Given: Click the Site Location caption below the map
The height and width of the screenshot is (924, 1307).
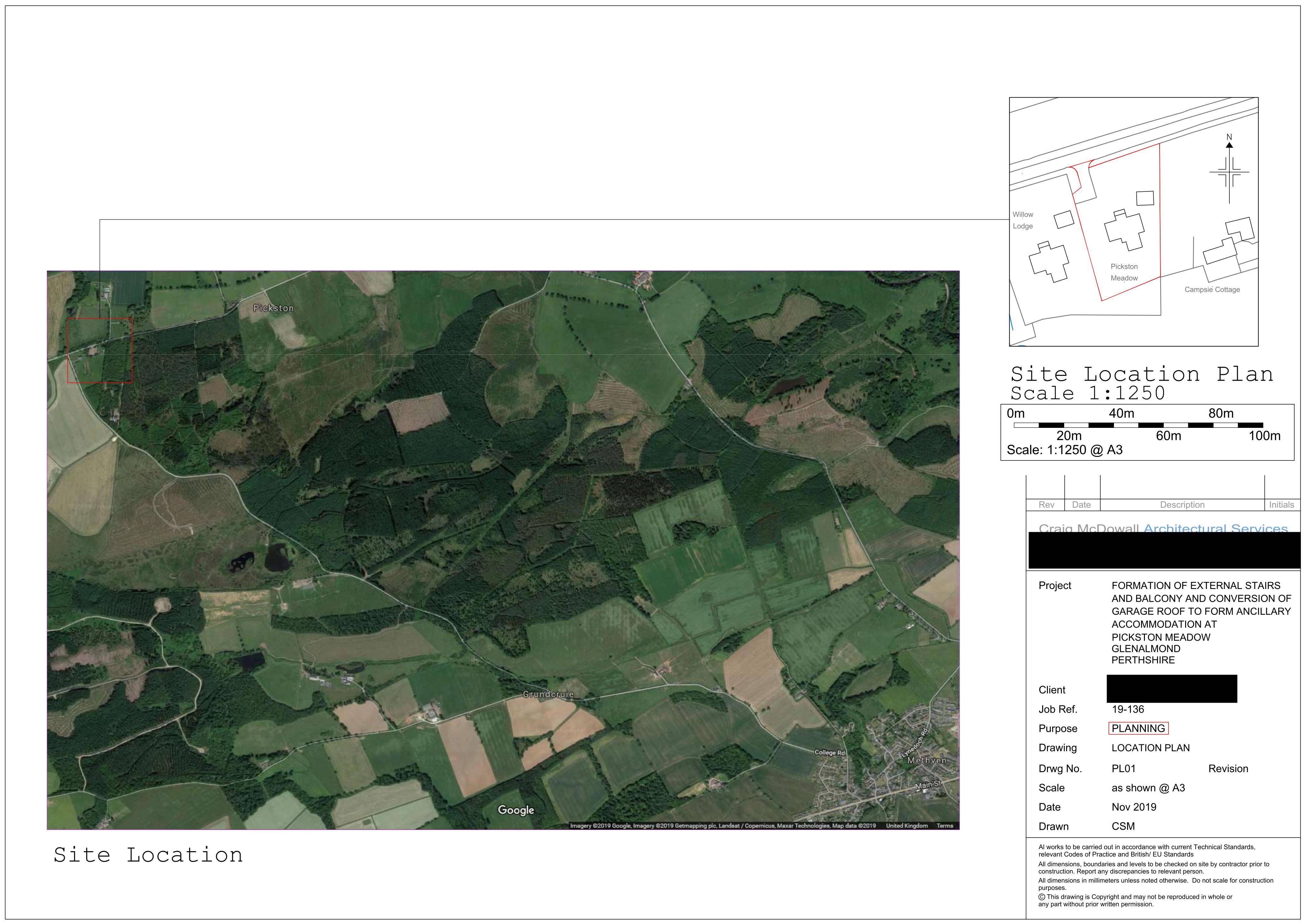Looking at the screenshot, I should tap(148, 854).
